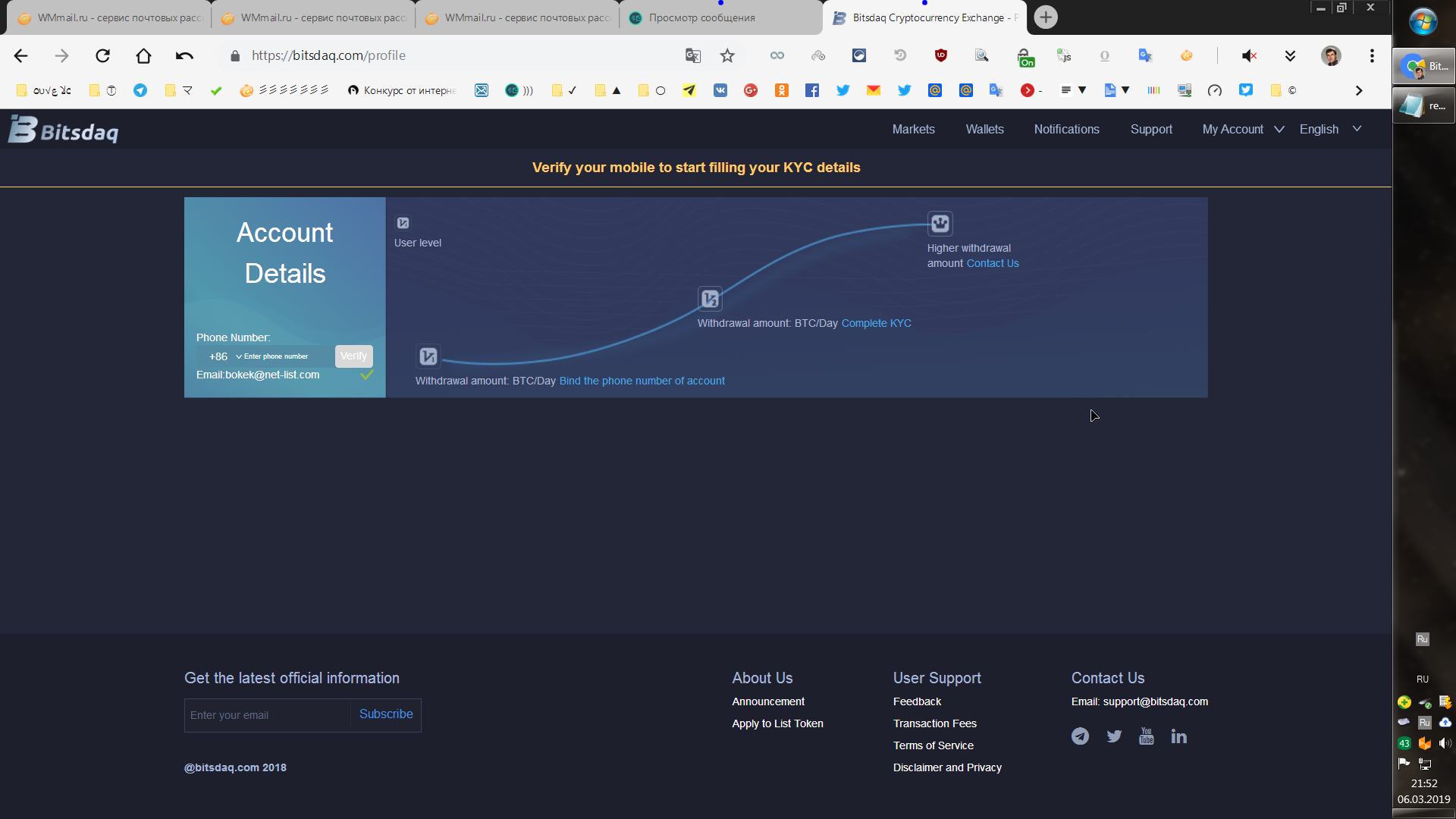Click the support@bitsdaq.com email address

click(x=1155, y=701)
